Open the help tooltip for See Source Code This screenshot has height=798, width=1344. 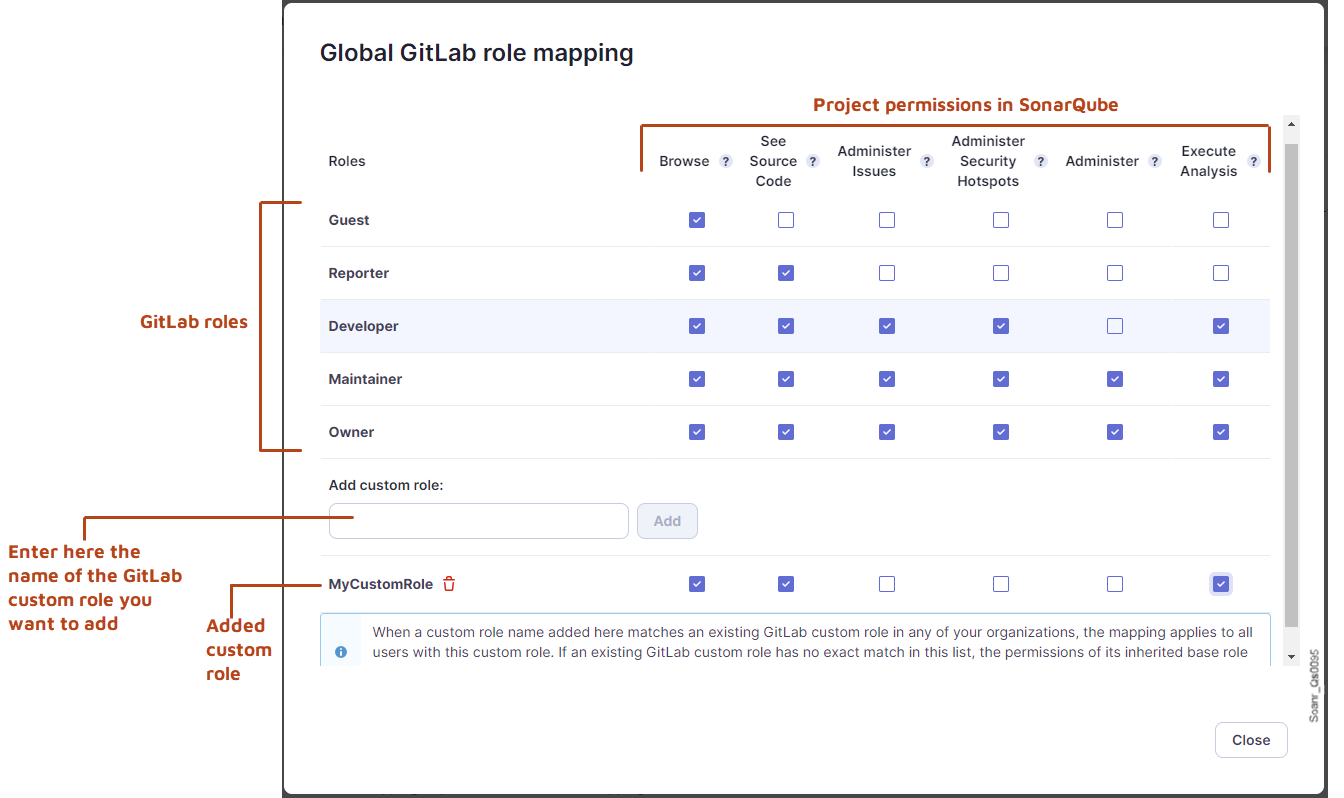click(813, 161)
